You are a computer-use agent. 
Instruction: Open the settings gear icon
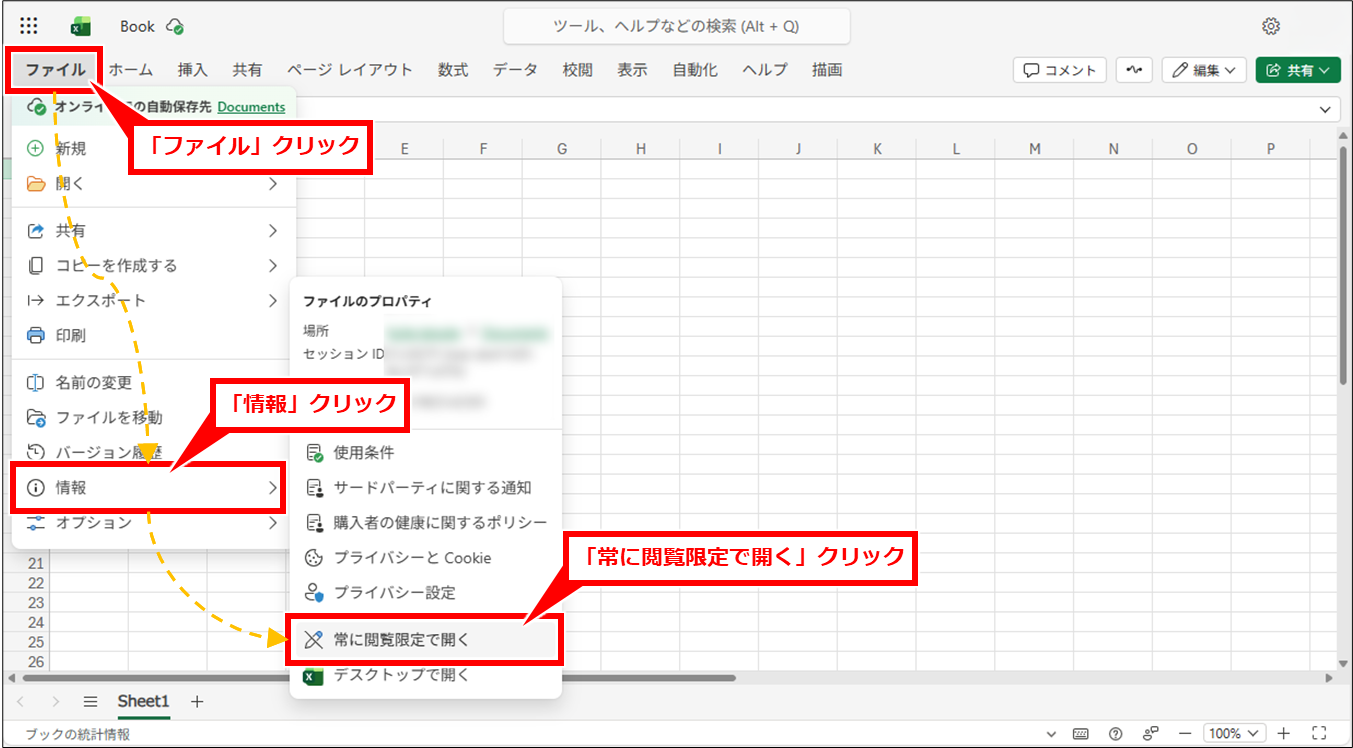point(1271,27)
